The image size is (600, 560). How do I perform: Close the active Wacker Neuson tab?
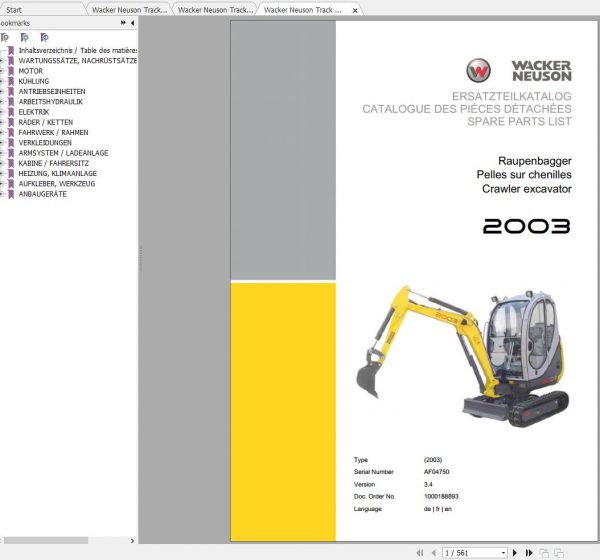355,10
